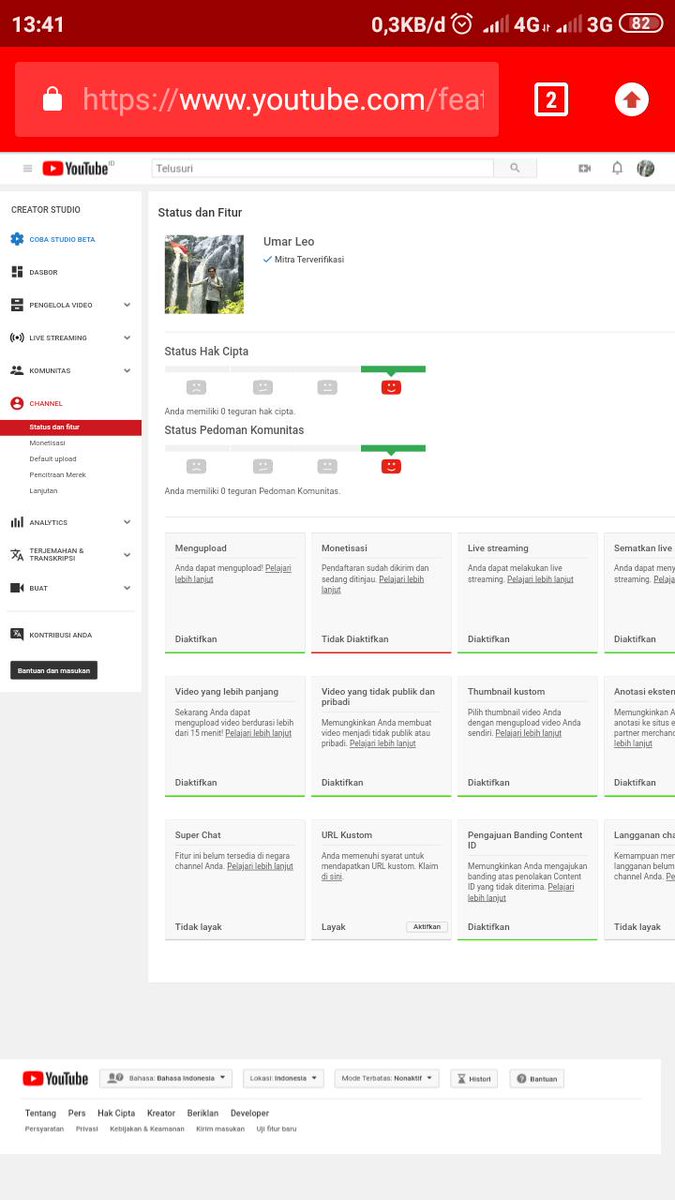The width and height of the screenshot is (675, 1200).
Task: Click the Analytics bar chart icon
Action: click(x=17, y=522)
